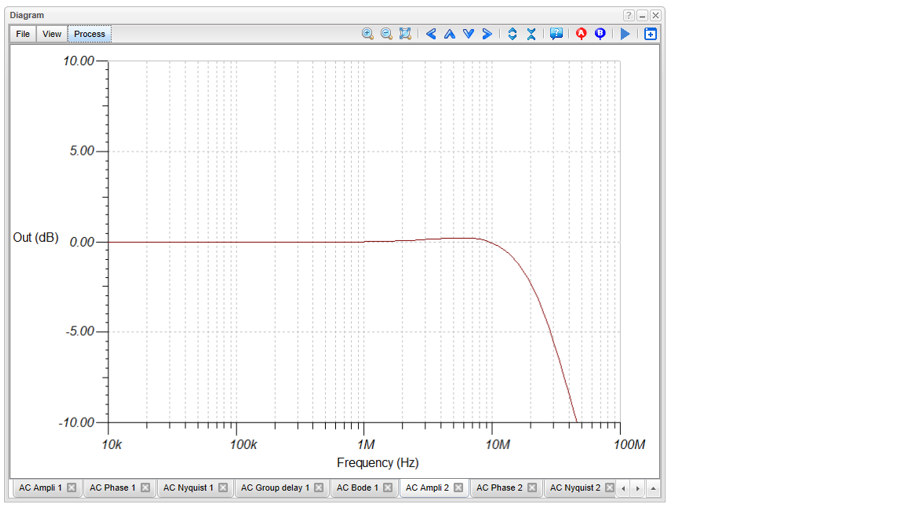Compress the vertical scale of the plot
The image size is (918, 520).
click(531, 34)
